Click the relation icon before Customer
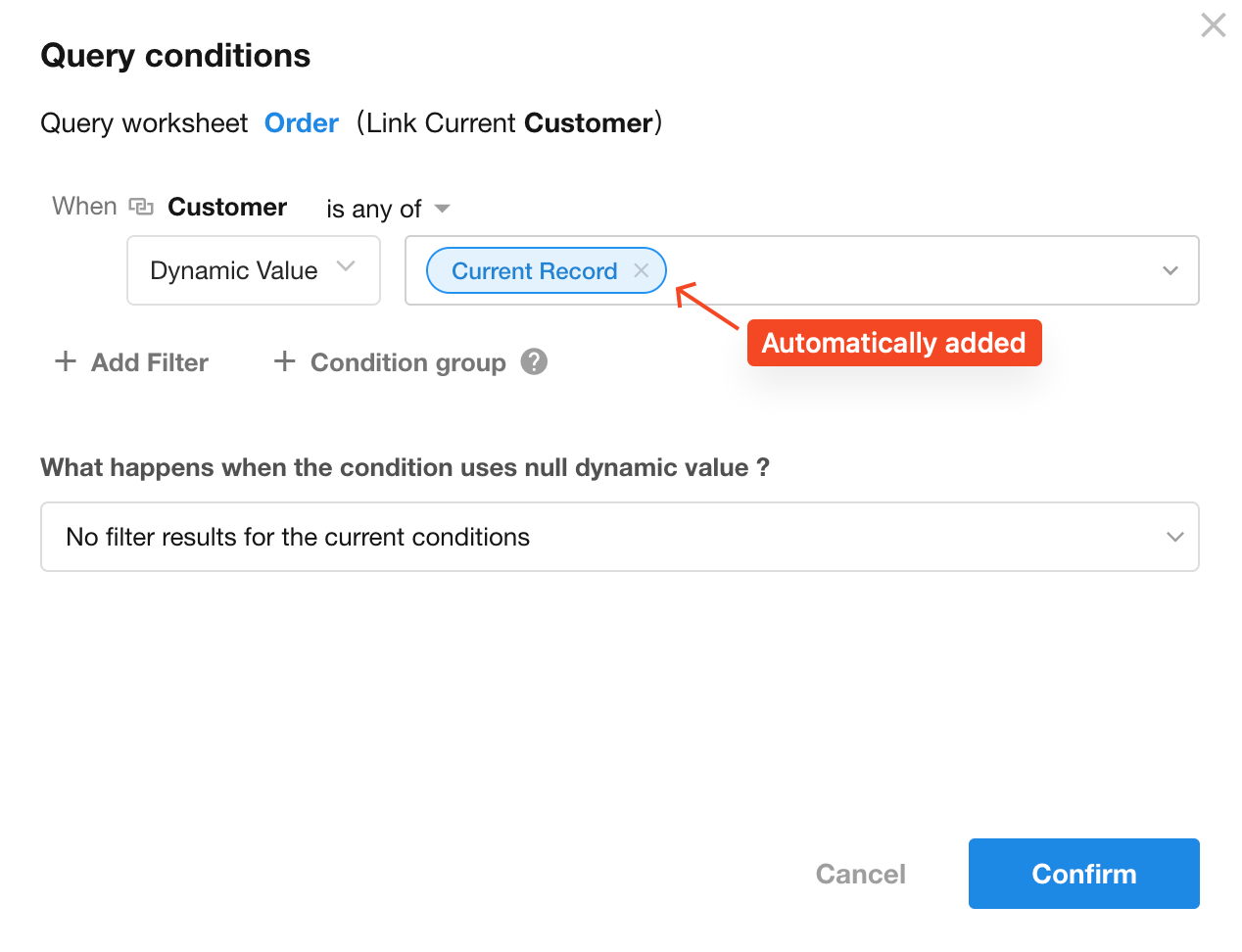The height and width of the screenshot is (952, 1242). [x=142, y=207]
